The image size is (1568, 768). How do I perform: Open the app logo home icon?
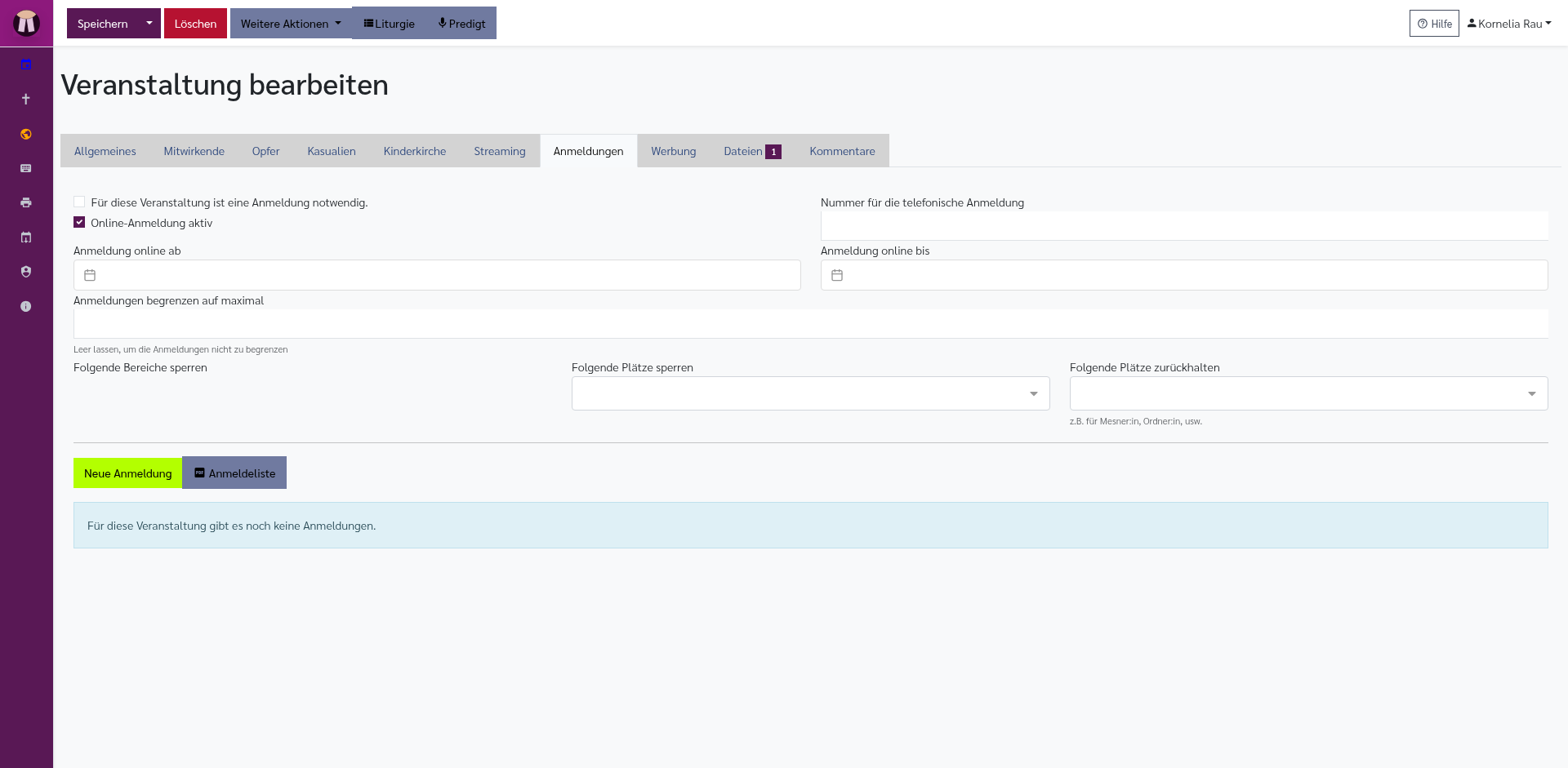(x=26, y=23)
